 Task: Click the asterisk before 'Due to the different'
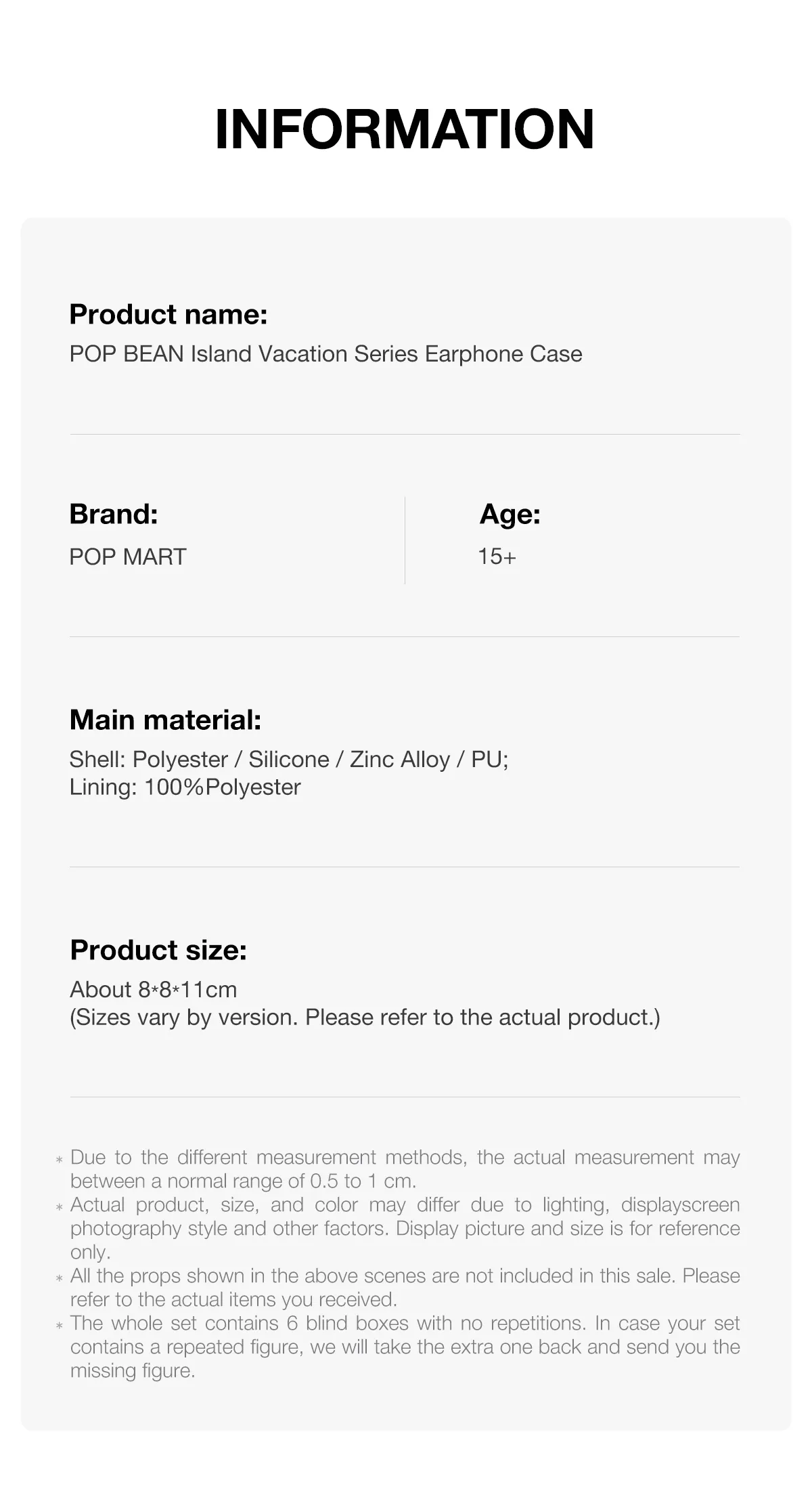(60, 1160)
